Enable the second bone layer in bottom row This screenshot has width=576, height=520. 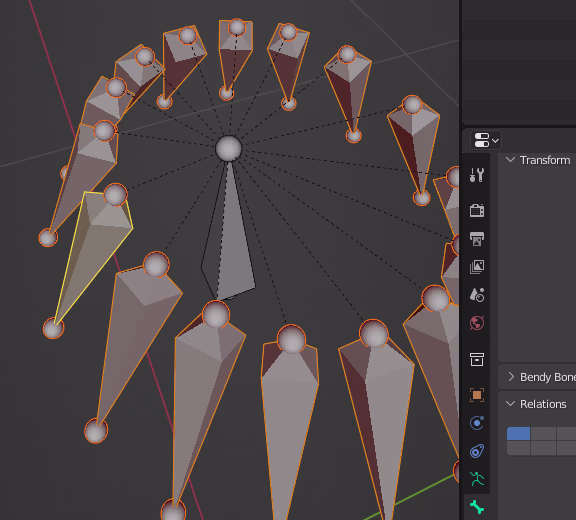pos(543,448)
